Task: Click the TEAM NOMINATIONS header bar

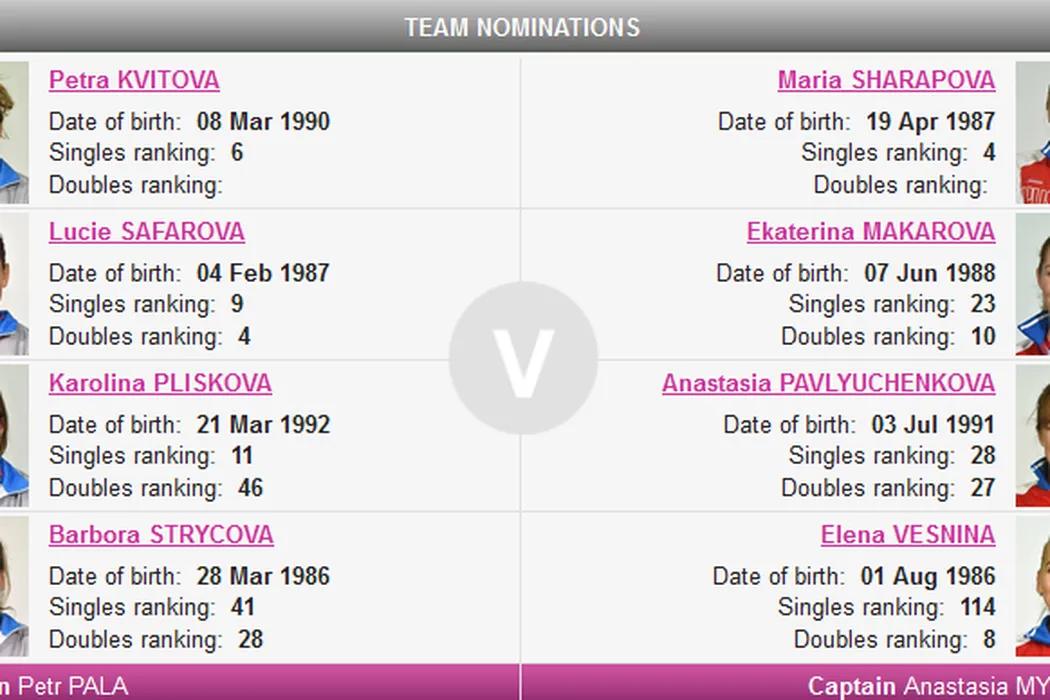Action: coord(523,27)
